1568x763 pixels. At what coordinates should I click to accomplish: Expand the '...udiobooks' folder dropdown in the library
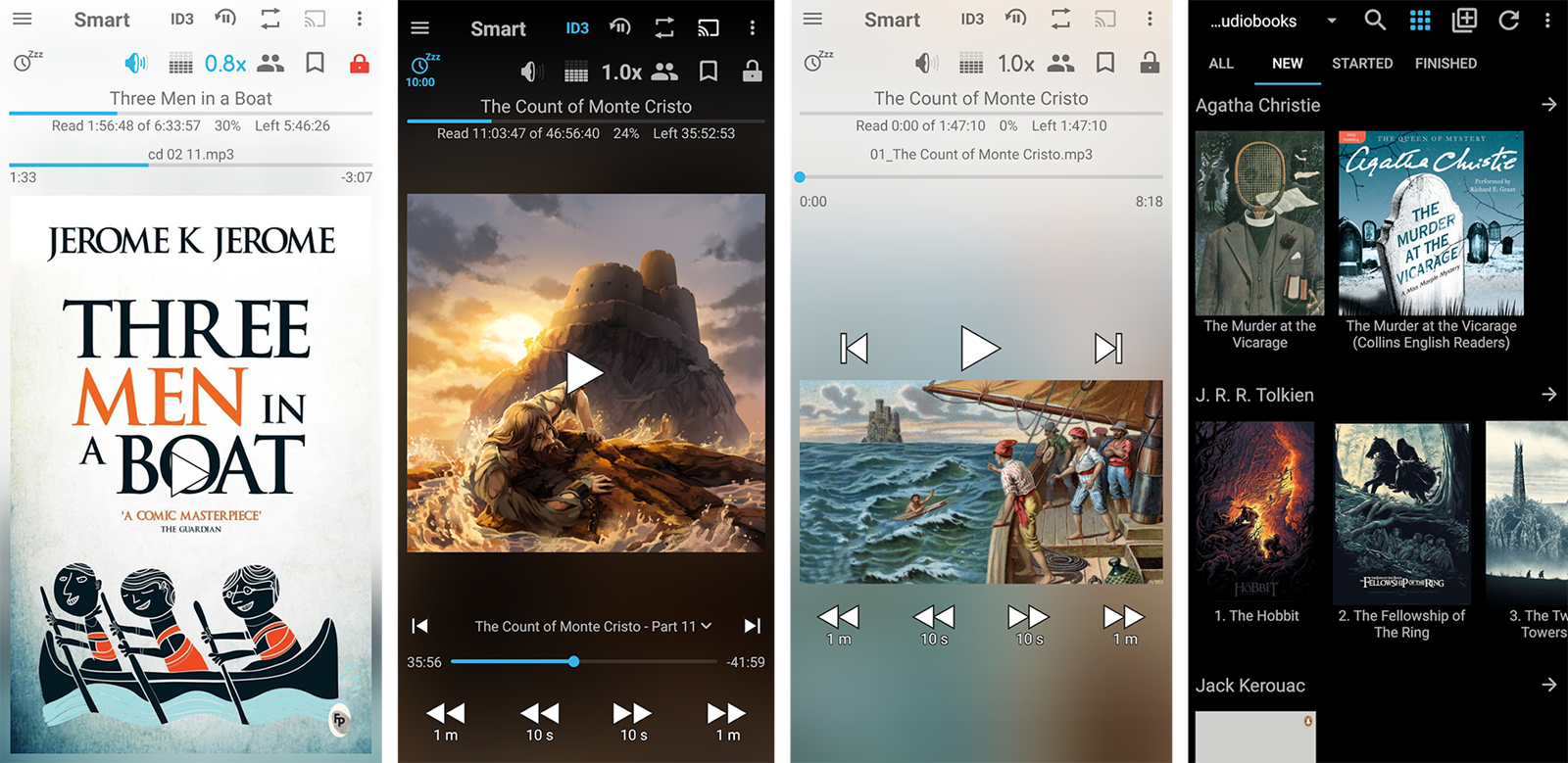pyautogui.click(x=1273, y=21)
